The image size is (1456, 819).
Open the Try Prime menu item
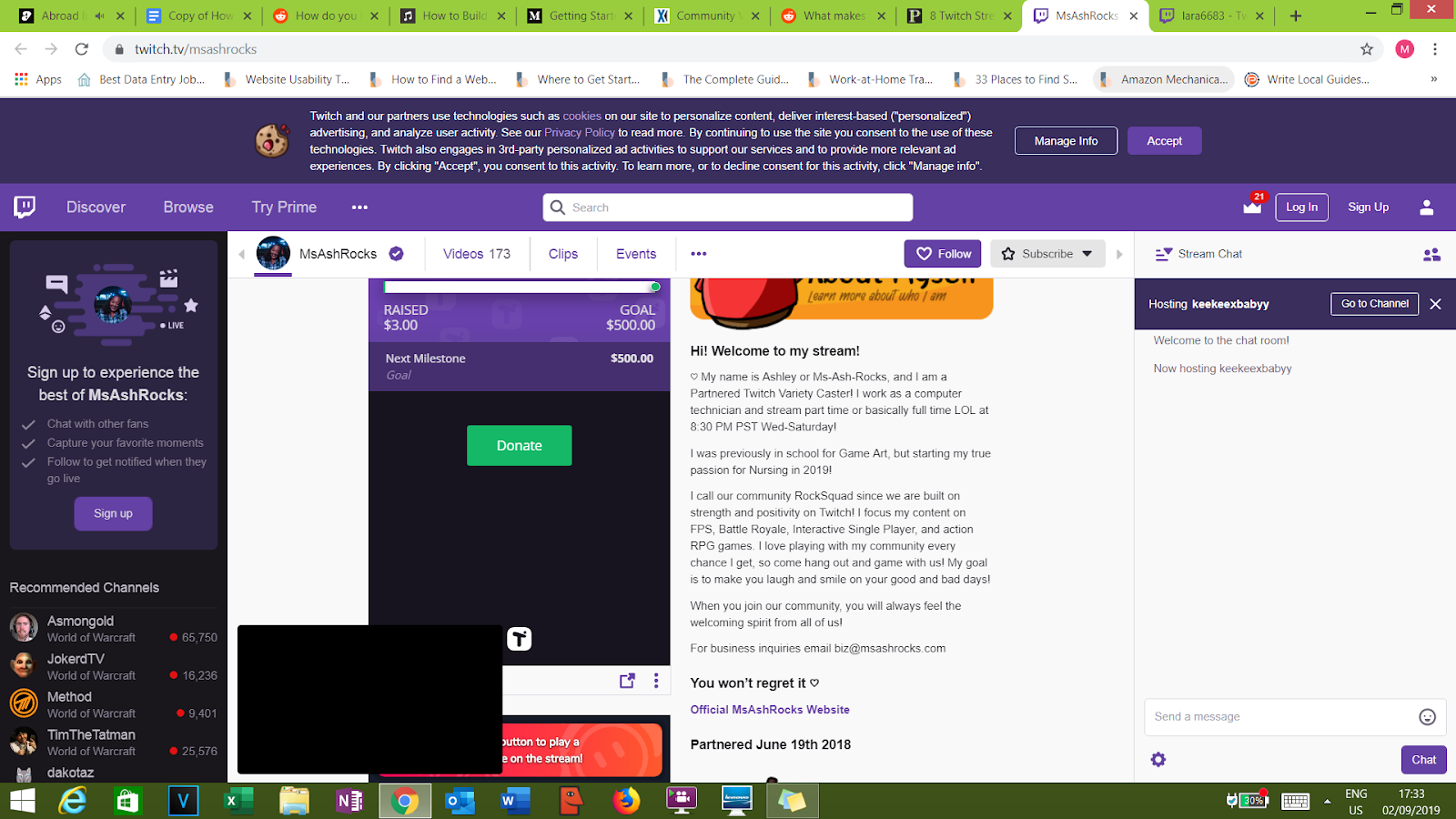point(284,207)
